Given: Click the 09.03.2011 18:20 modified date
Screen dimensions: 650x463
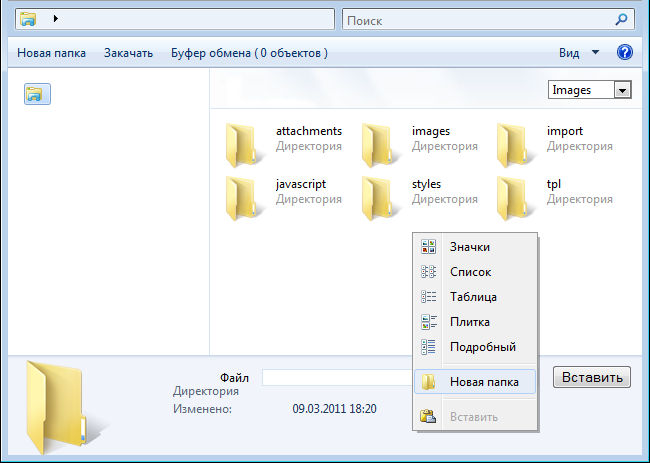Looking at the screenshot, I should click(x=335, y=409).
